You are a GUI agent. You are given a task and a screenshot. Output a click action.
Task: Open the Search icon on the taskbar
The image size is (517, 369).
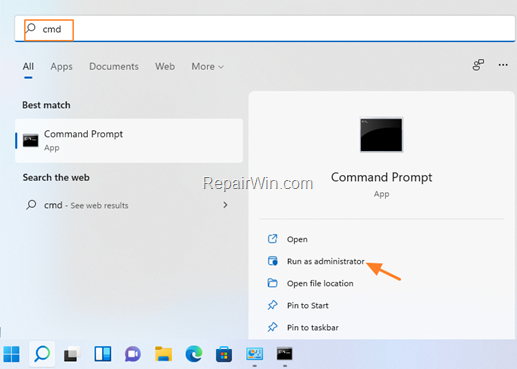pos(42,354)
